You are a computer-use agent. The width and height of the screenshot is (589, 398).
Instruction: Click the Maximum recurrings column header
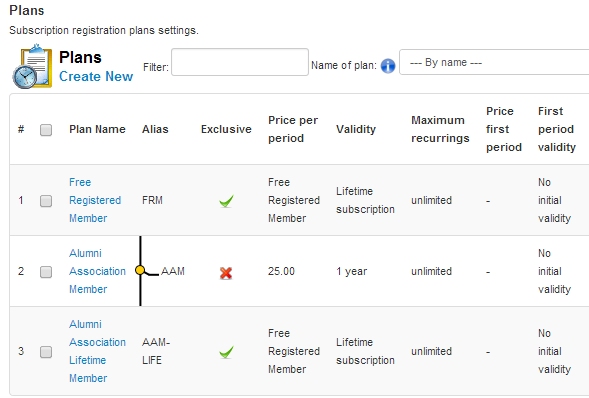coord(440,129)
